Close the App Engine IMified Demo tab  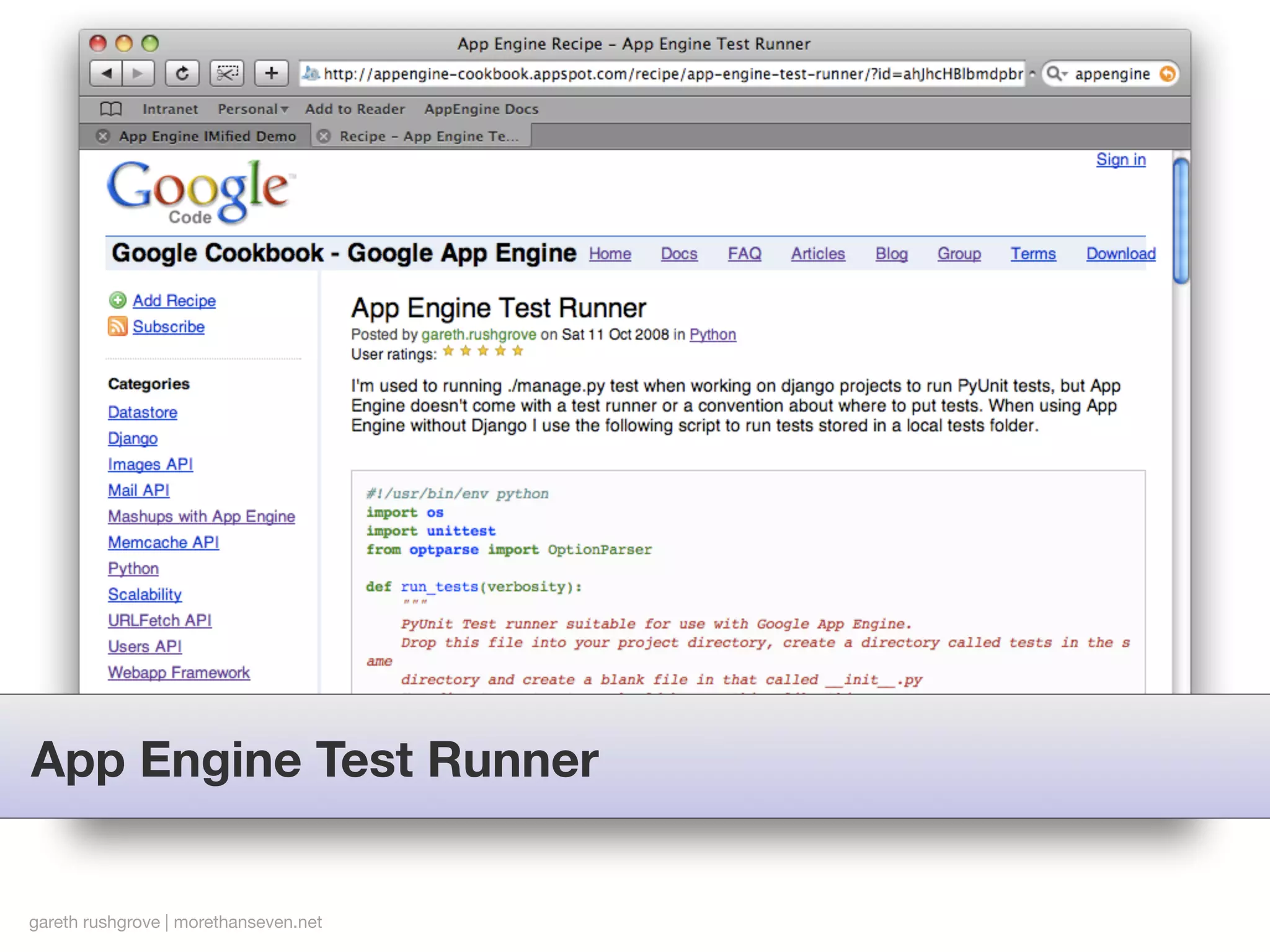[x=103, y=136]
